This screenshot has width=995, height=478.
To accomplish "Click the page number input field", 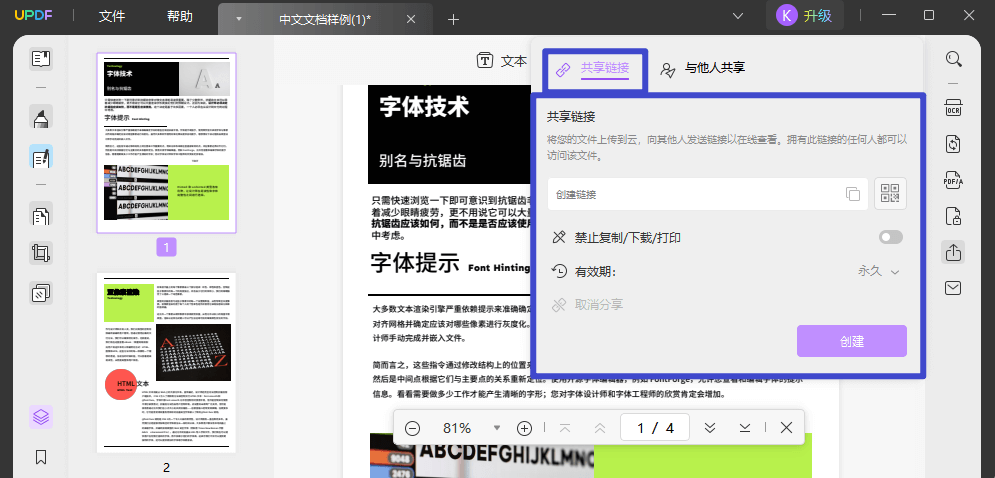I will point(655,428).
